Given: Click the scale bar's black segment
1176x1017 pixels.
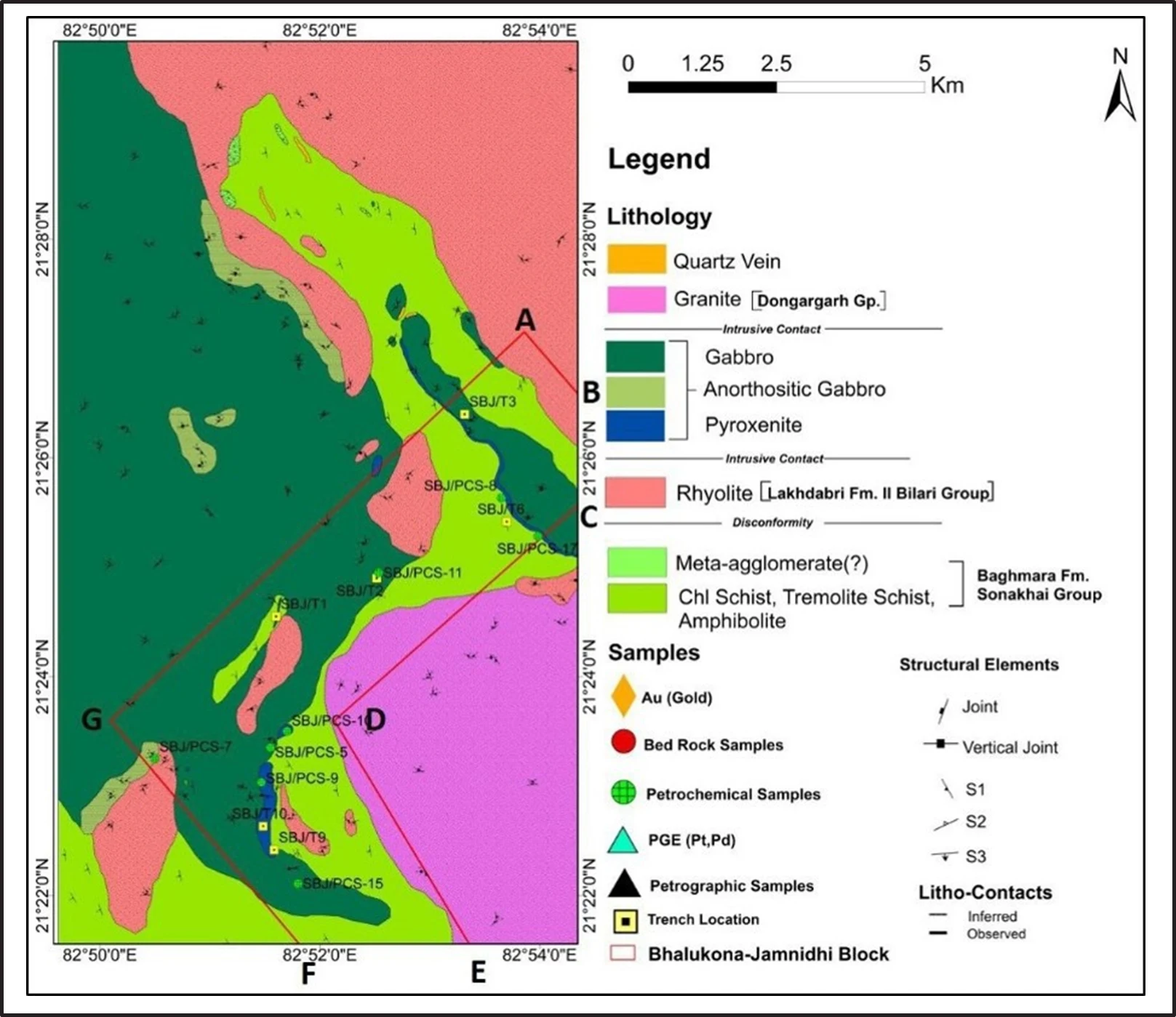Looking at the screenshot, I should pos(702,87).
